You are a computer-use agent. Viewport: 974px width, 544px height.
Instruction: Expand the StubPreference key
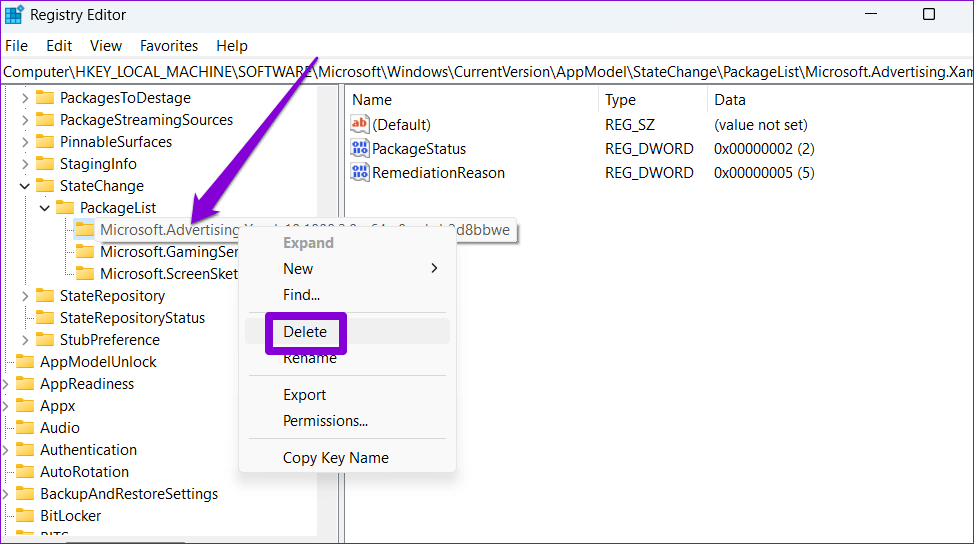(25, 340)
